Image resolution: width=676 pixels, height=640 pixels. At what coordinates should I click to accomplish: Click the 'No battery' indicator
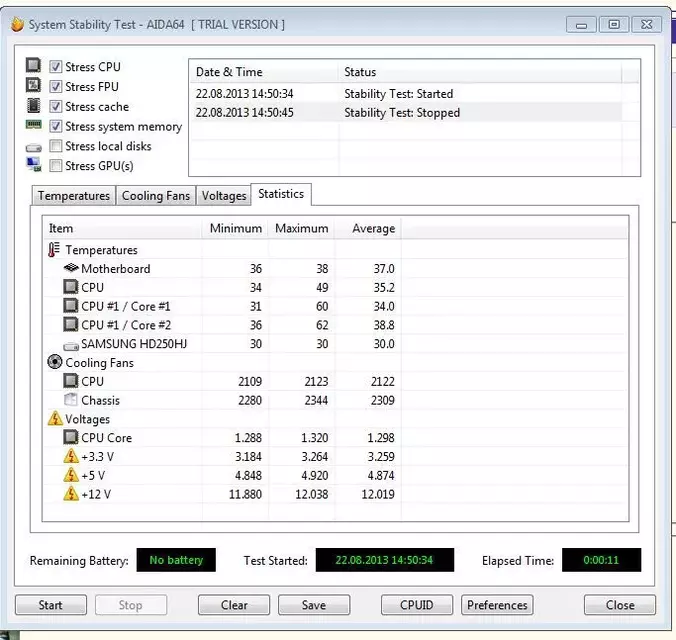[176, 560]
